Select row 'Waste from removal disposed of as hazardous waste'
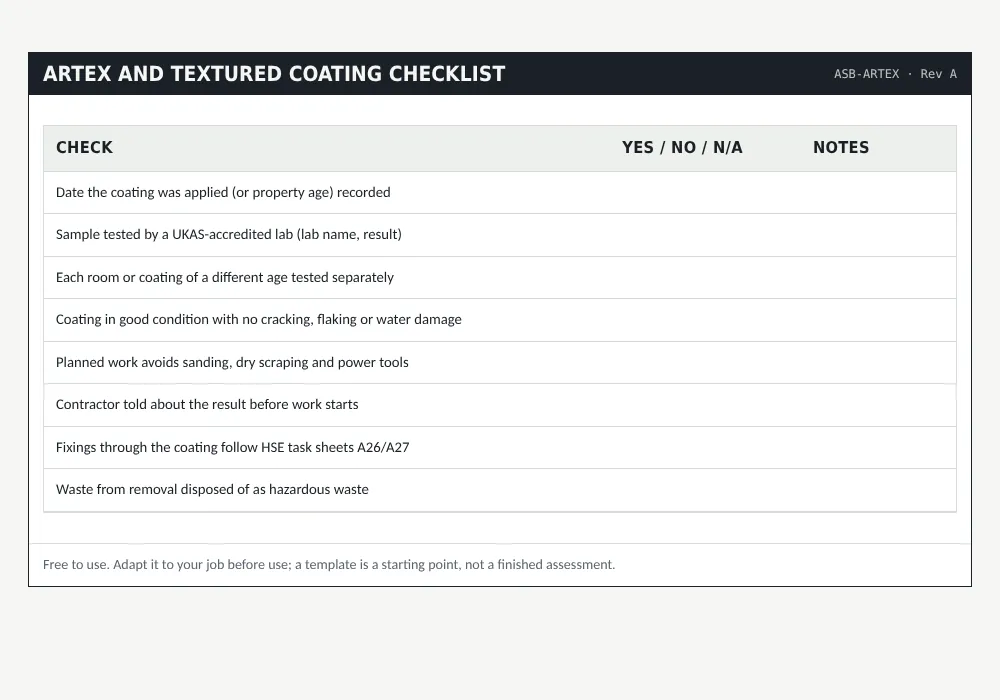Viewport: 1000px width, 700px height. (x=500, y=490)
